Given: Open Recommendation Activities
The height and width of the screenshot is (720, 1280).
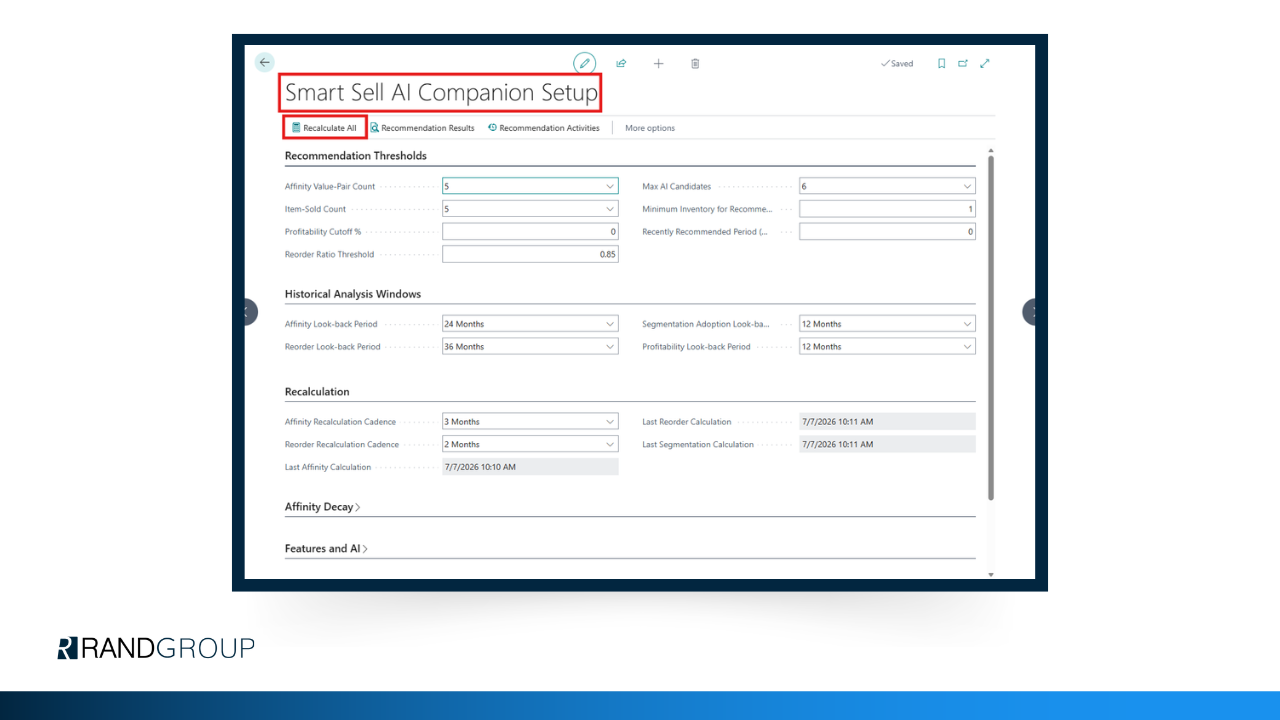Looking at the screenshot, I should click(x=544, y=128).
